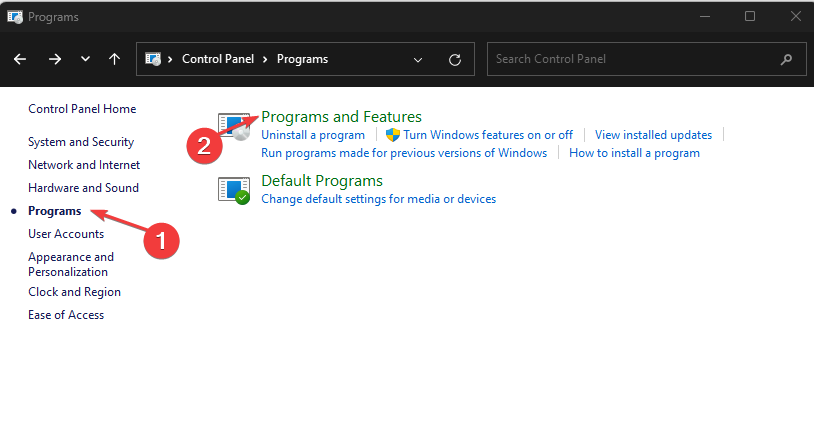Click the Back arrow button
Image resolution: width=814 pixels, height=433 pixels.
[x=21, y=59]
